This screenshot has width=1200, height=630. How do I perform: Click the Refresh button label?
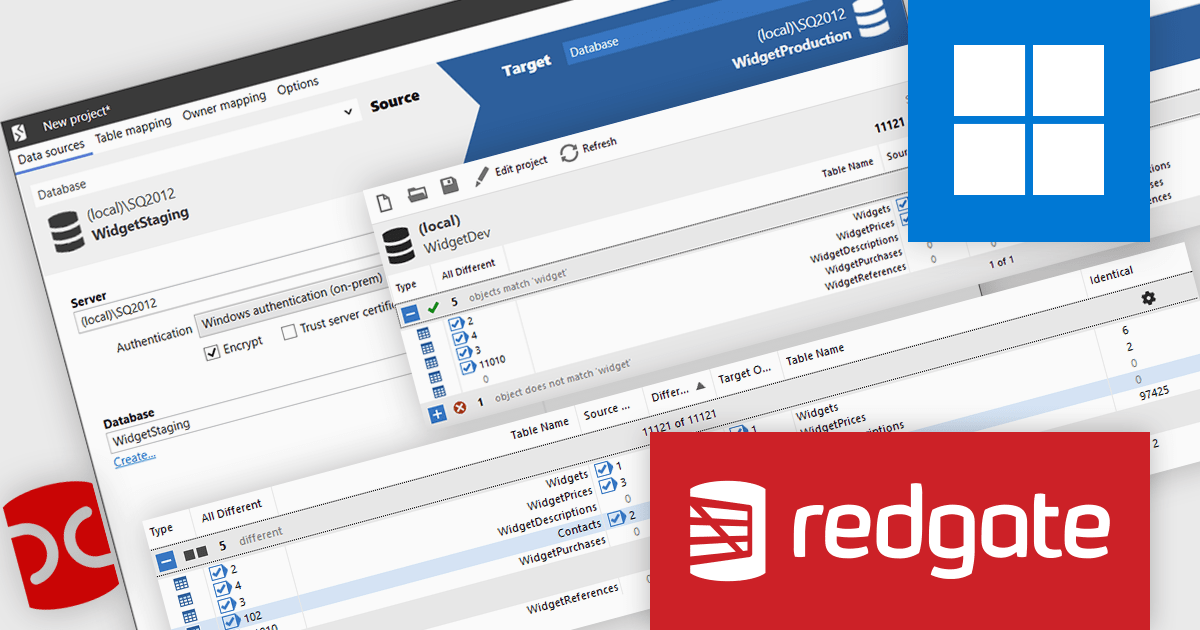599,146
